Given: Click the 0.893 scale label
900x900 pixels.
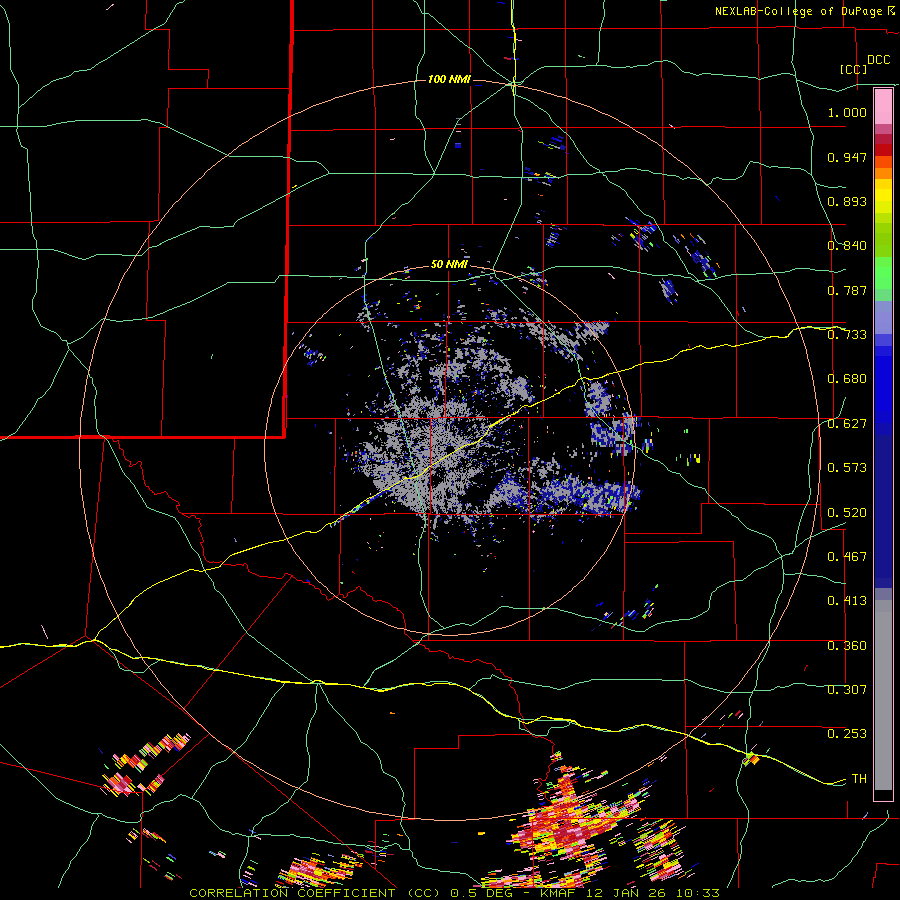Looking at the screenshot, I should tap(847, 201).
